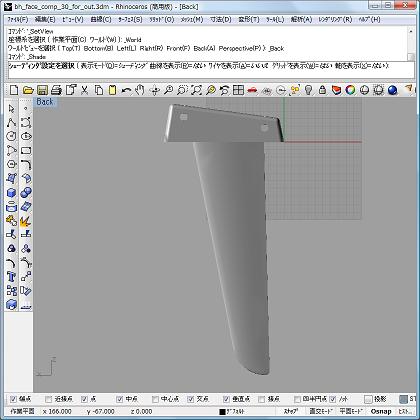Toggle Osnap pane in status bar
Screen dimensions: 420x420
coord(381,412)
